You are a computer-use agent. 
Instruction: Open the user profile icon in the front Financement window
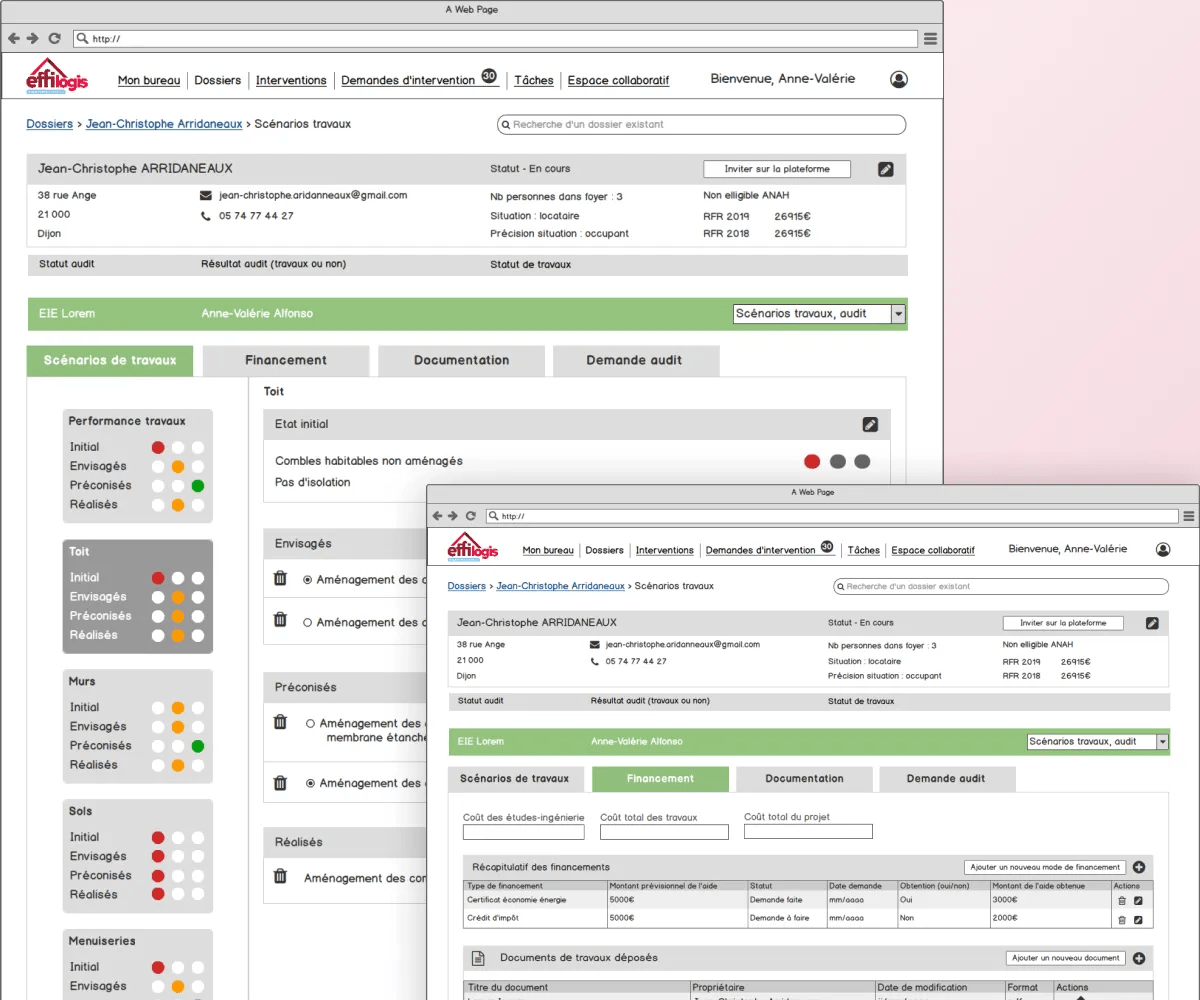pos(1163,549)
